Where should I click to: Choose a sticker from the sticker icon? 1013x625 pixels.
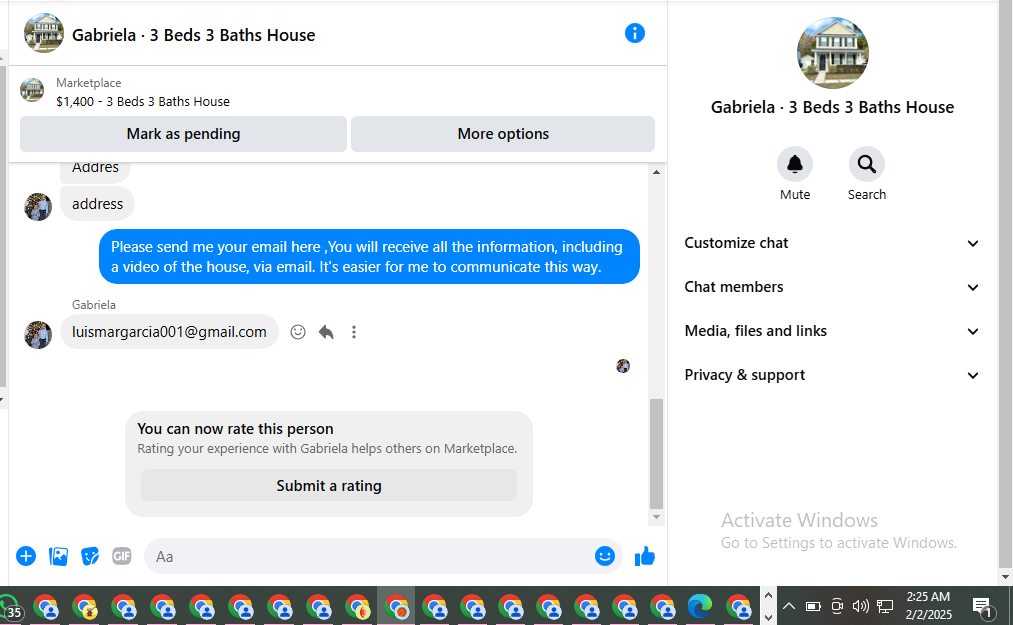click(90, 556)
